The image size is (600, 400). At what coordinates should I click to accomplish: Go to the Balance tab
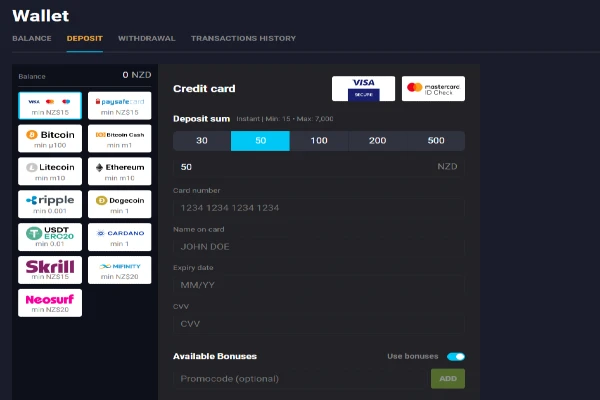click(31, 38)
